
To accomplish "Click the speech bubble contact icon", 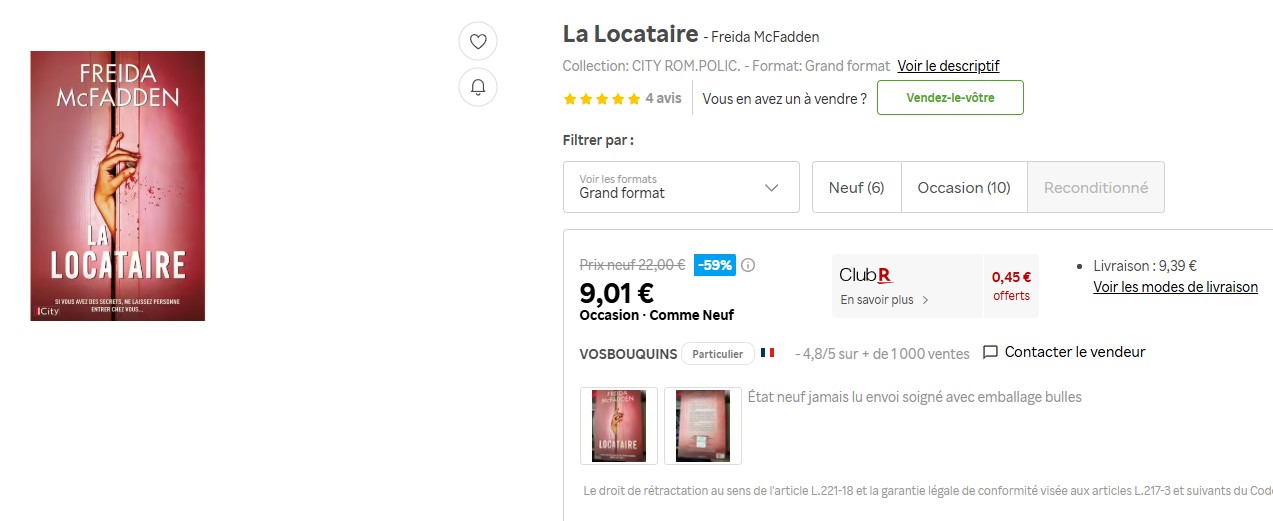I will (991, 352).
